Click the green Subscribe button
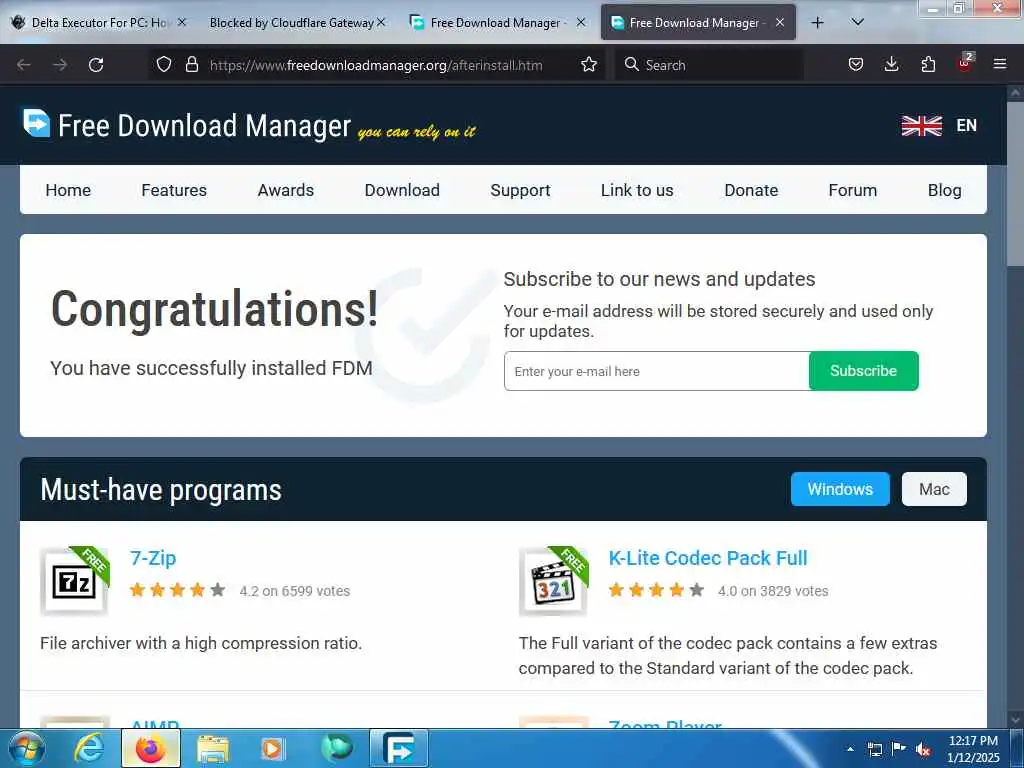The width and height of the screenshot is (1024, 768). pyautogui.click(x=863, y=371)
